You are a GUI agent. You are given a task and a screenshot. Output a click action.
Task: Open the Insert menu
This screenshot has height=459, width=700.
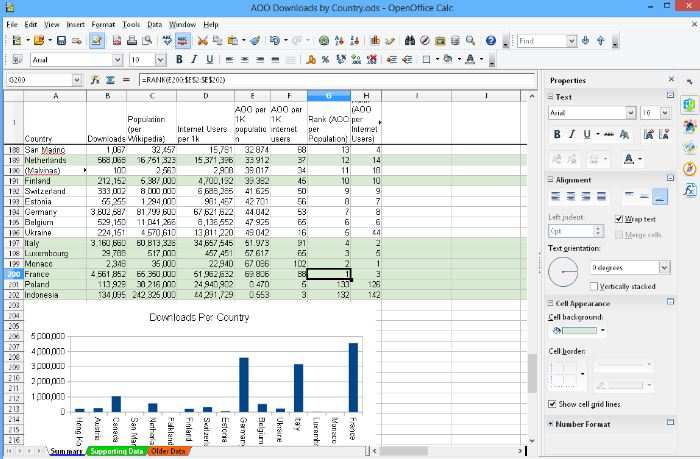click(x=75, y=25)
